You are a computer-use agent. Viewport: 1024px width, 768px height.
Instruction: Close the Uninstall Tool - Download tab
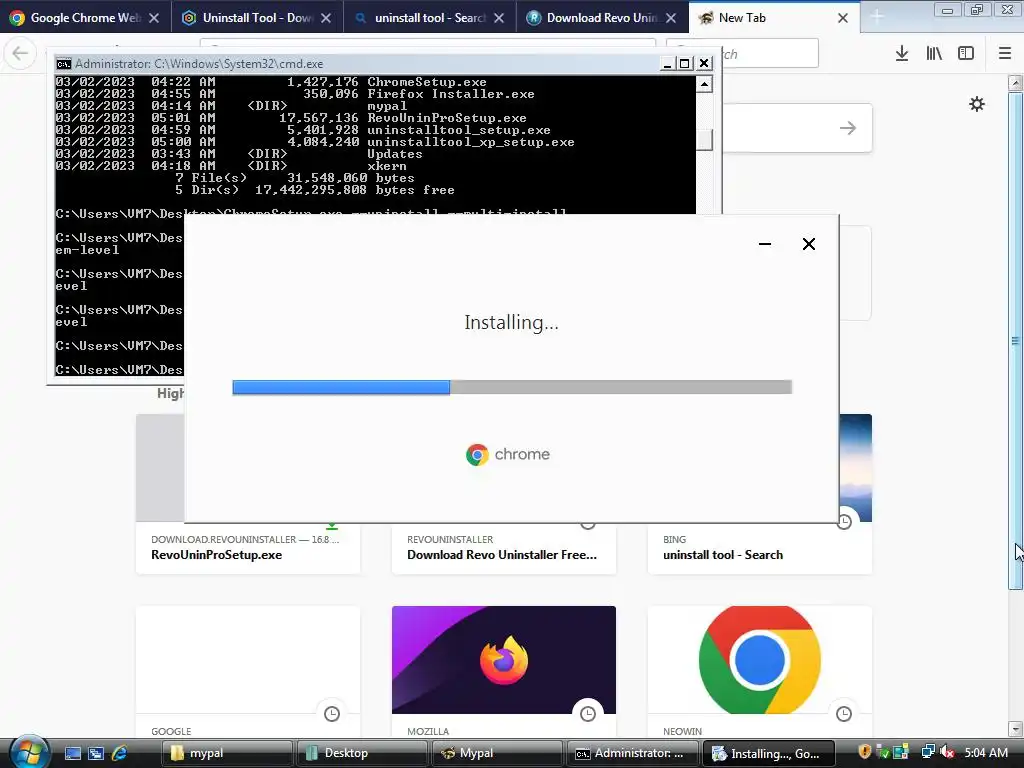point(326,18)
